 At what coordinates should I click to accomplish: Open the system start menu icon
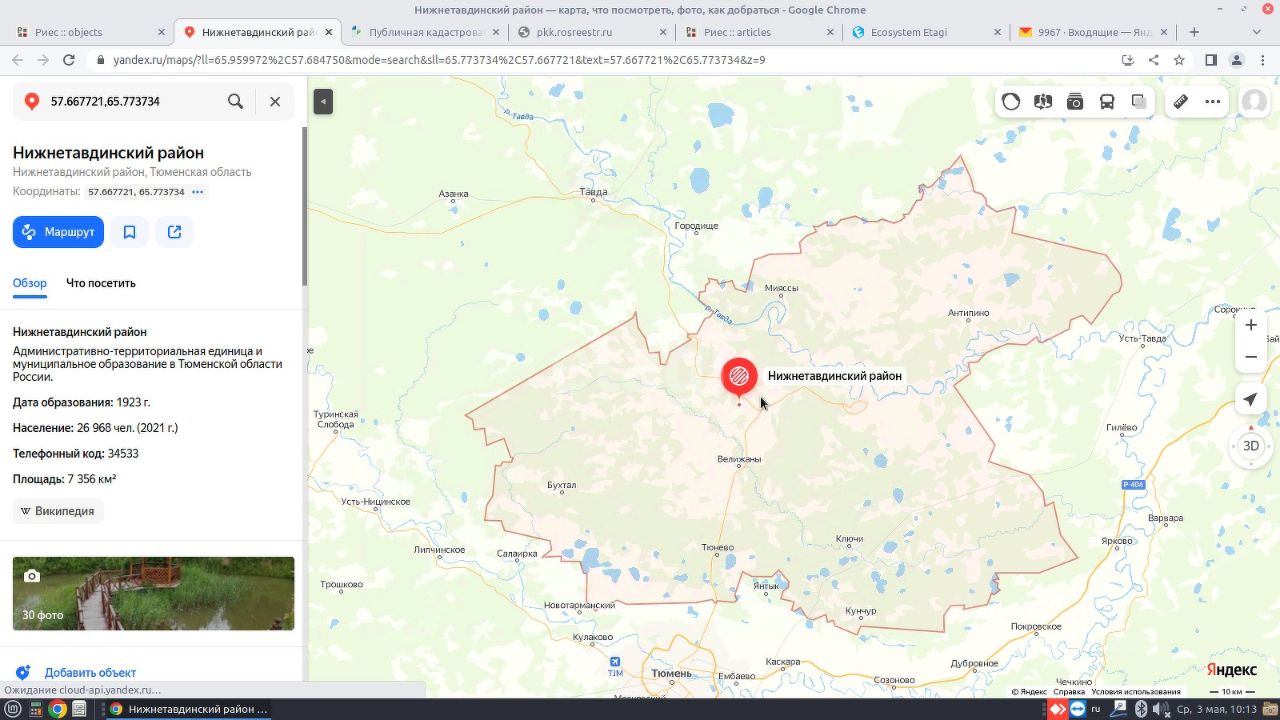click(x=13, y=709)
